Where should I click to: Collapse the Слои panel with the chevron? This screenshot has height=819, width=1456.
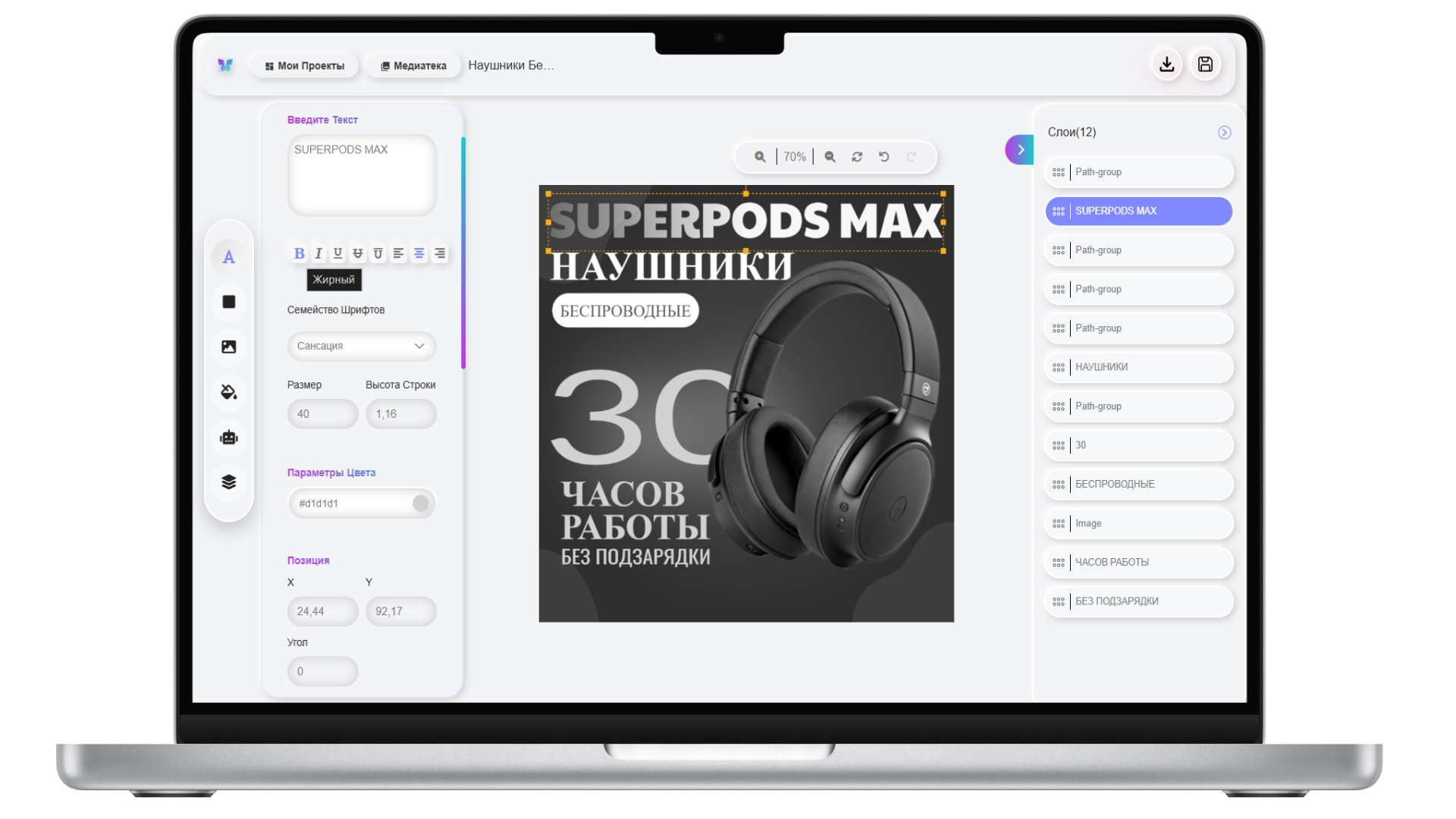pyautogui.click(x=1223, y=132)
